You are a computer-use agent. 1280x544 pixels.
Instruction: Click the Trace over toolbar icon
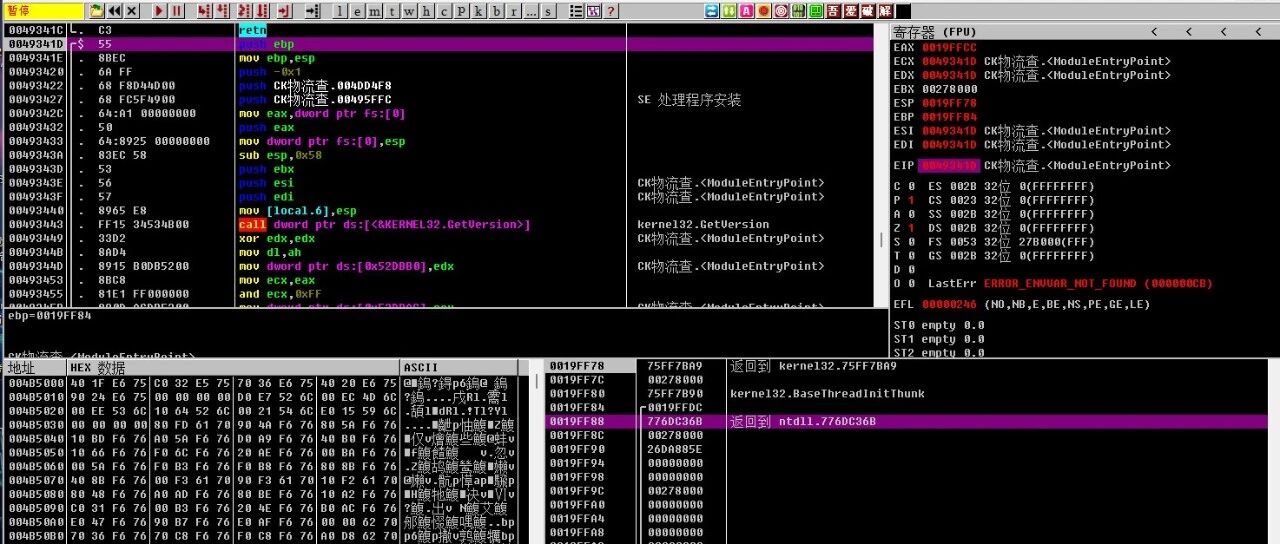(263, 11)
